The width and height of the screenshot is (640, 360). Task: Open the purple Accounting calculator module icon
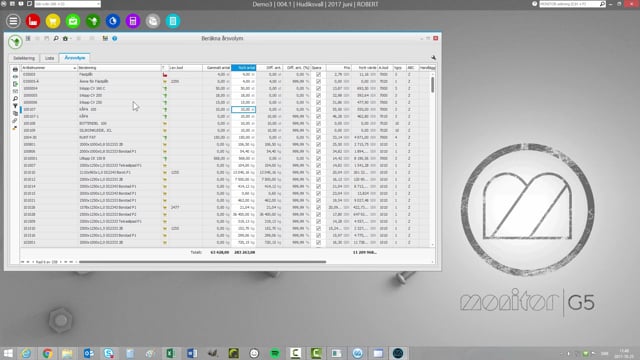pos(133,21)
